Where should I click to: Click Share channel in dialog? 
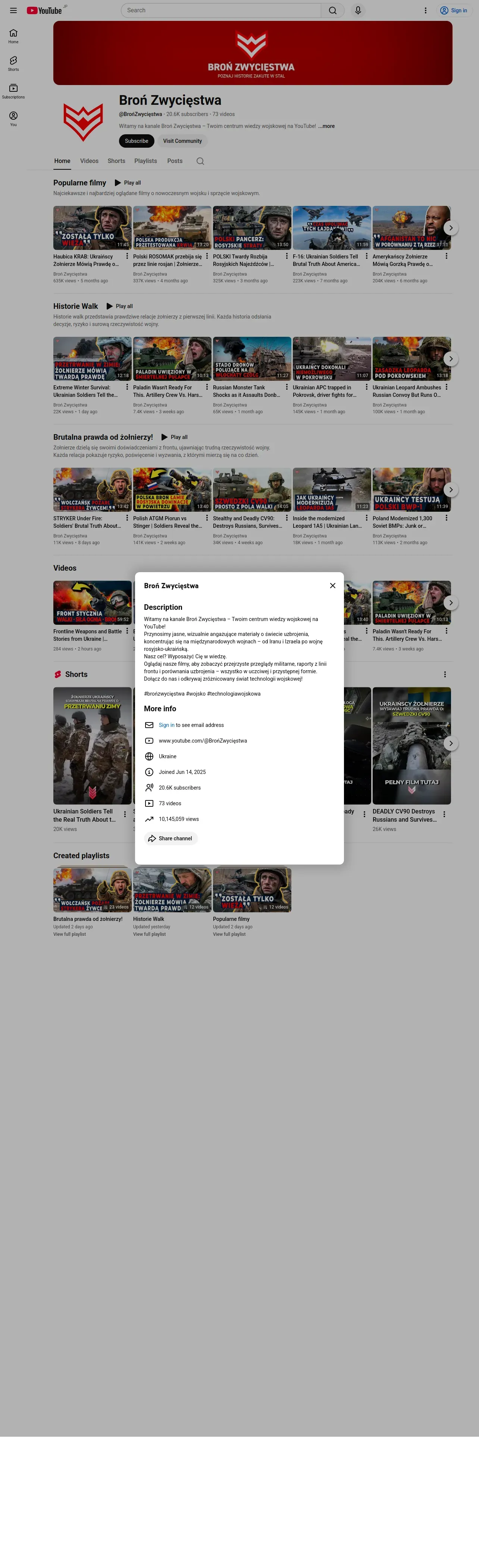170,838
